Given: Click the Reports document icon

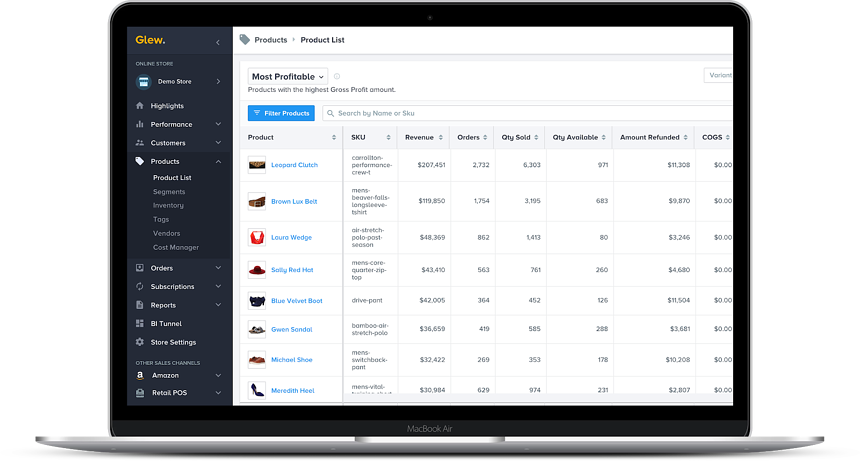Looking at the screenshot, I should pos(140,305).
